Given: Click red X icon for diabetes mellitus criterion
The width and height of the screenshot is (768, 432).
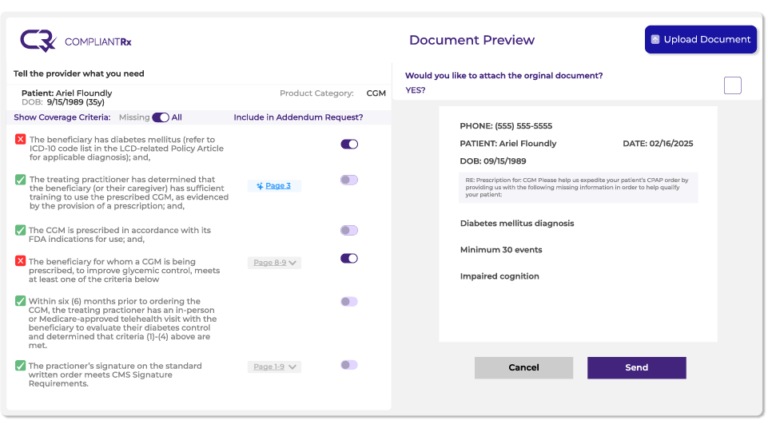Looking at the screenshot, I should click(21, 140).
